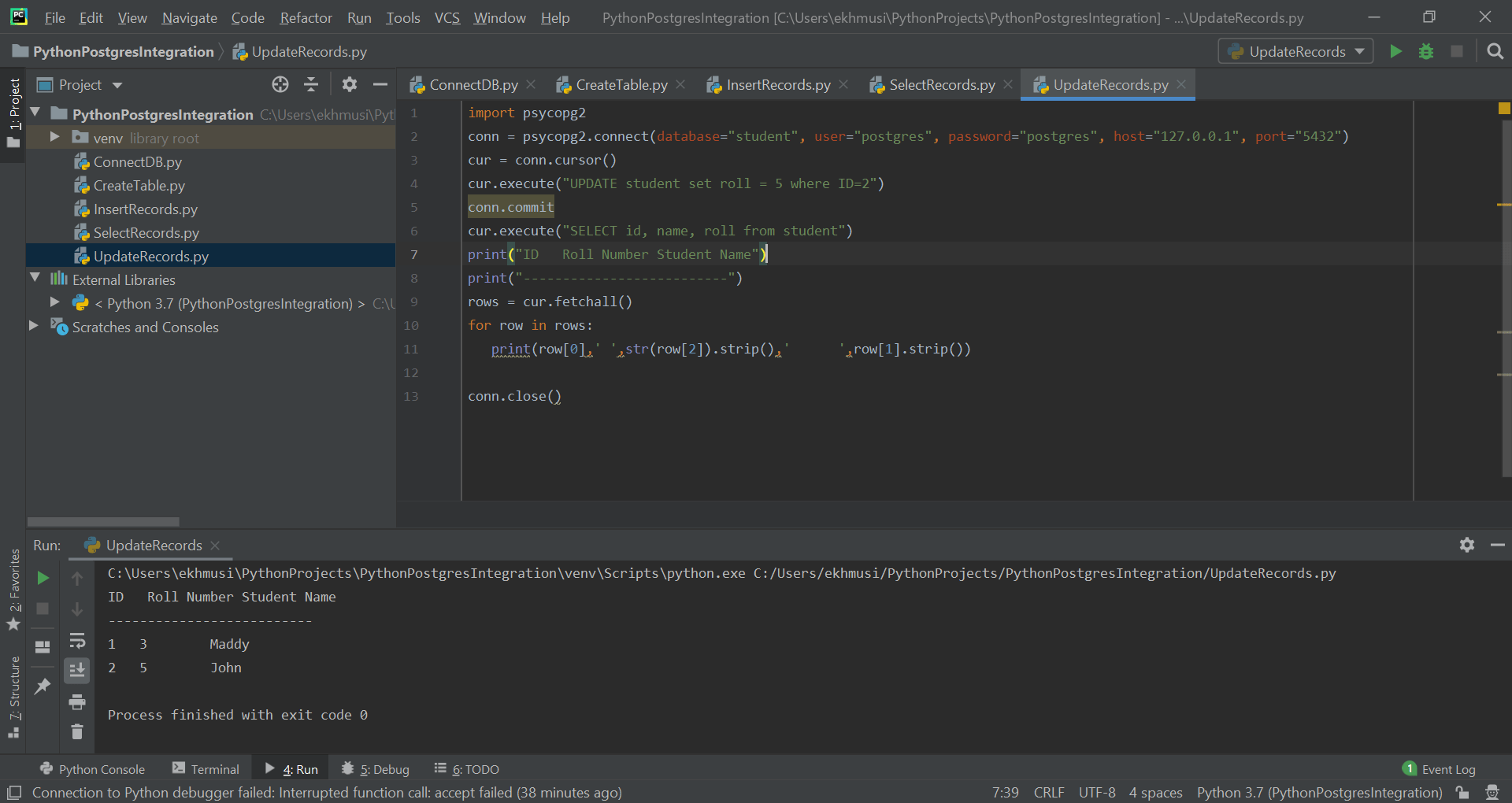Print the run console output
The width and height of the screenshot is (1512, 803).
77,701
